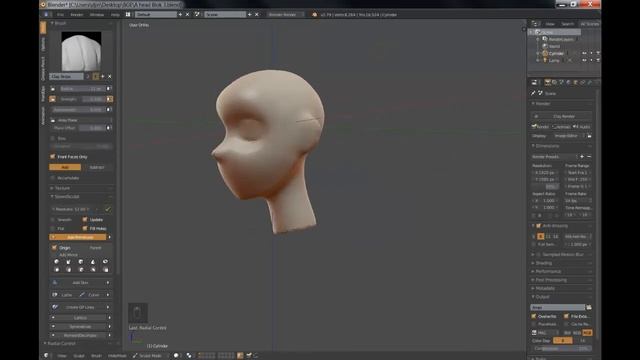Open the Help menu
Image resolution: width=640 pixels, height=360 pixels.
pos(116,15)
